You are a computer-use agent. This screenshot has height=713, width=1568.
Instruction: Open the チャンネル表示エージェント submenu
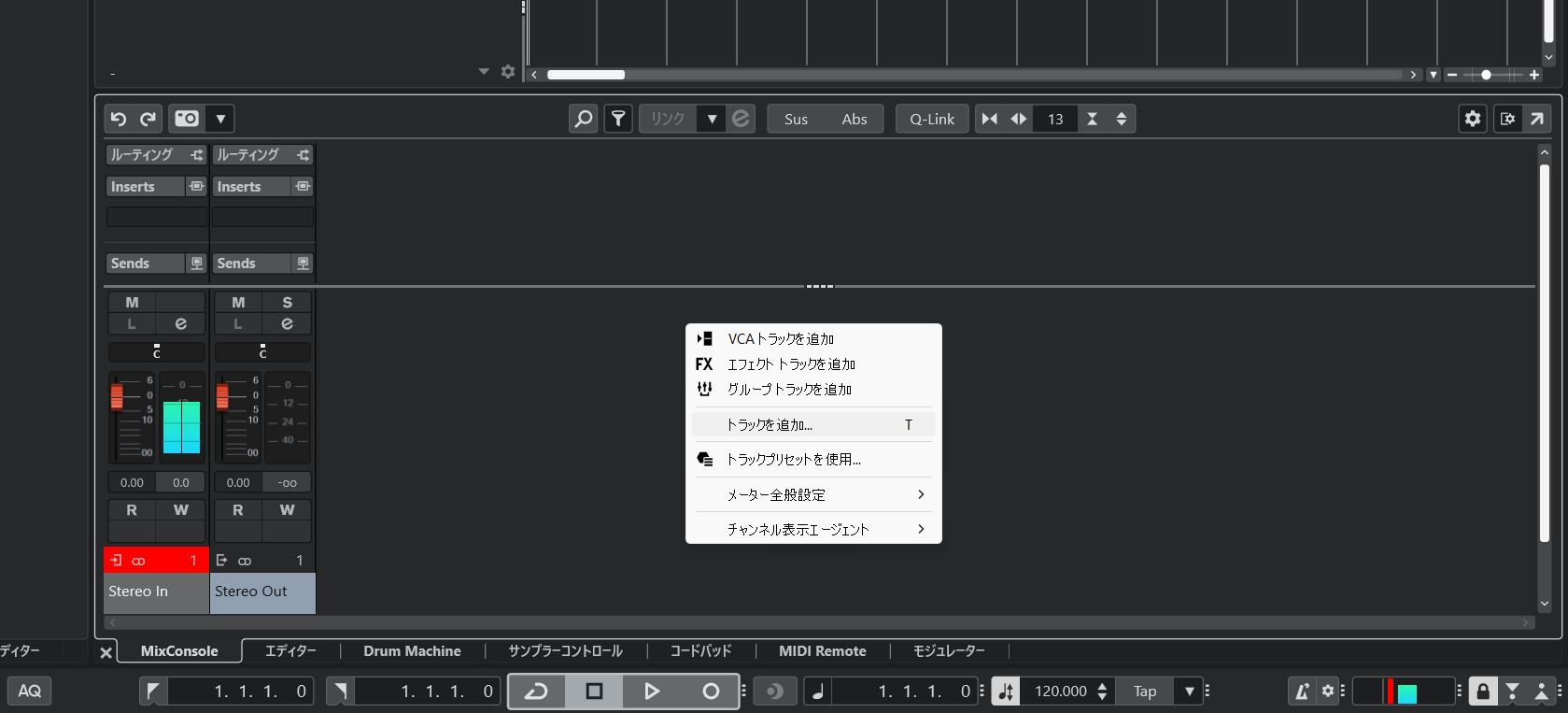[x=813, y=530]
